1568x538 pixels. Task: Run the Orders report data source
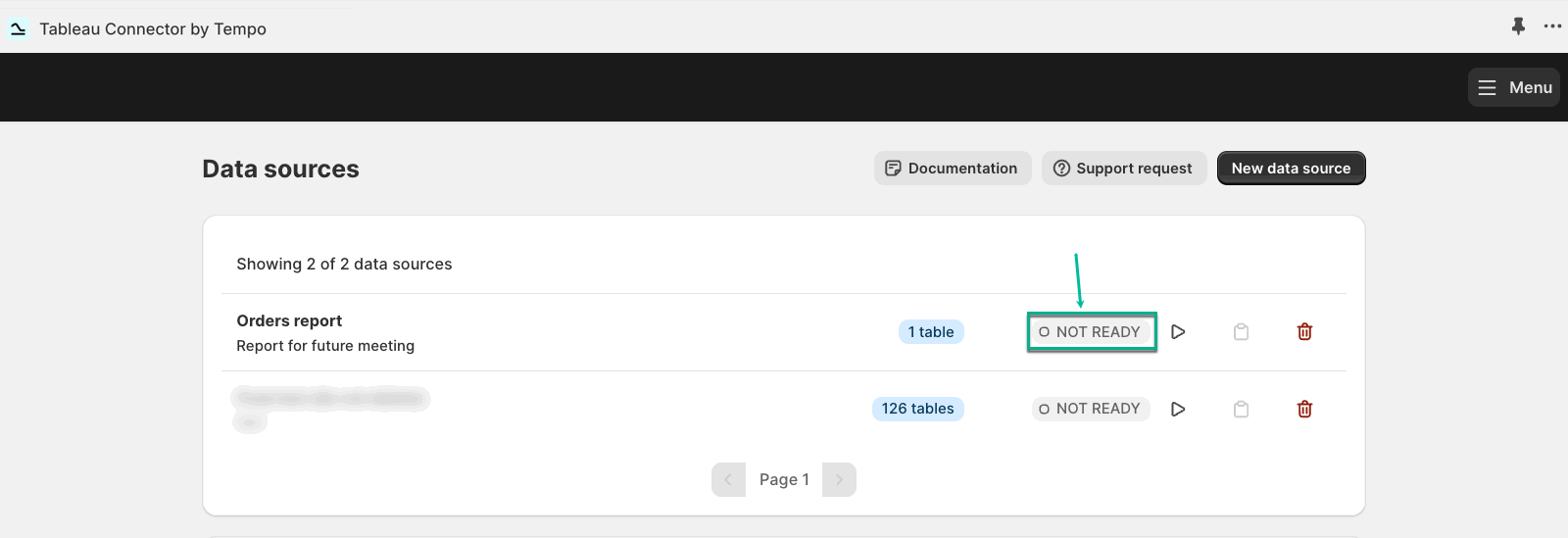1179,332
